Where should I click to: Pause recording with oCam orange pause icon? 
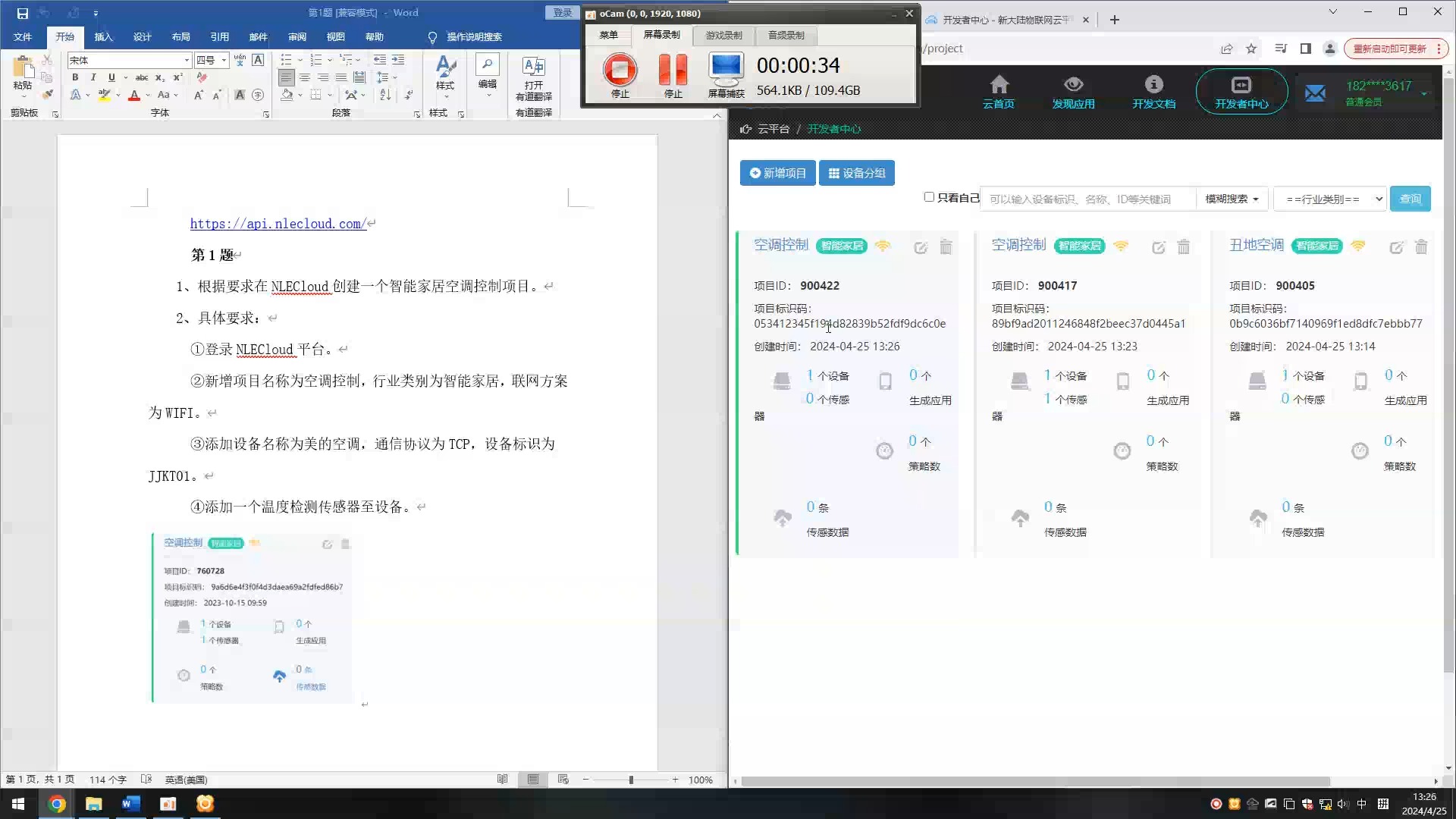673,70
